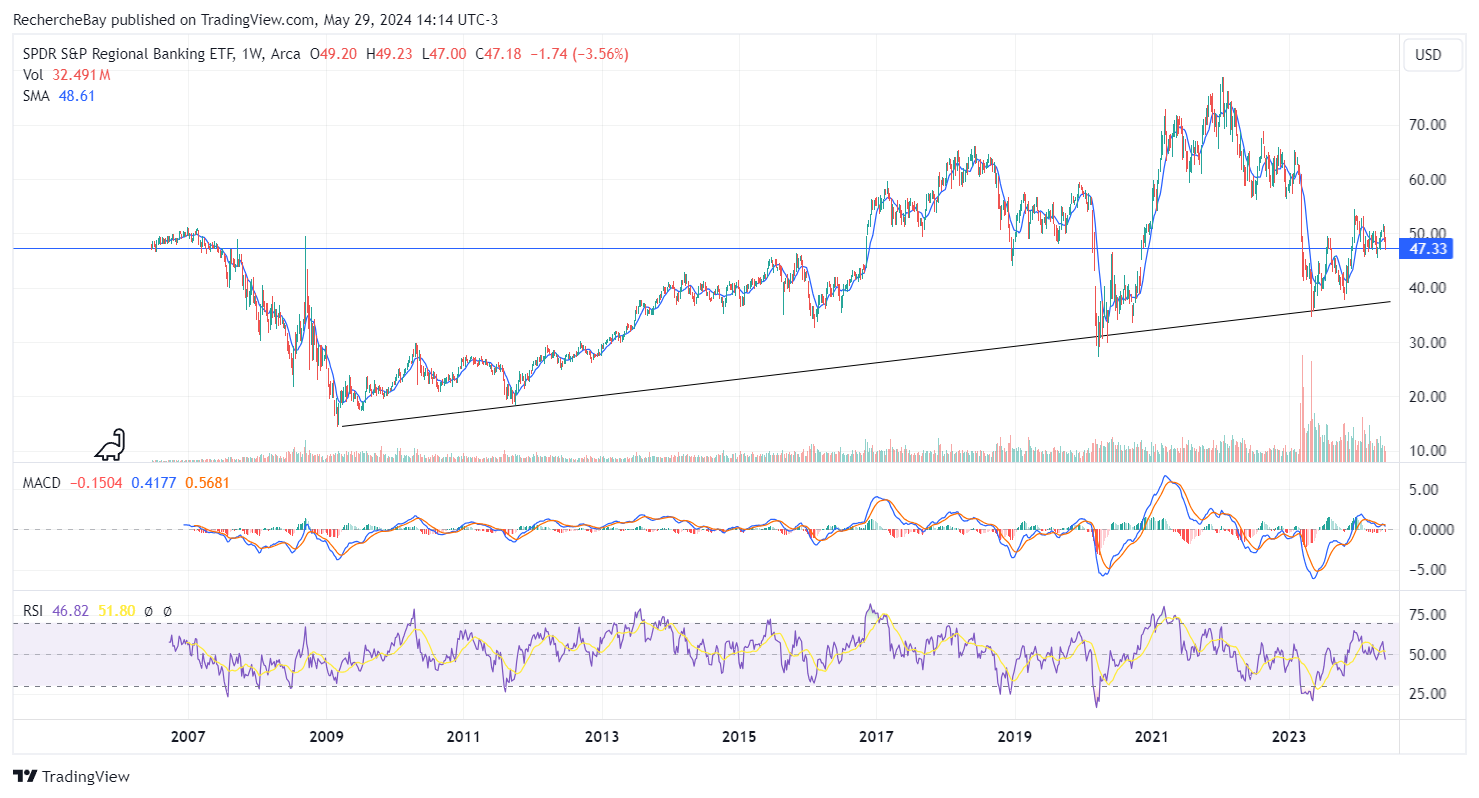This screenshot has height=798, width=1479.
Task: Click the 70.00 price scale label
Action: [x=1427, y=125]
